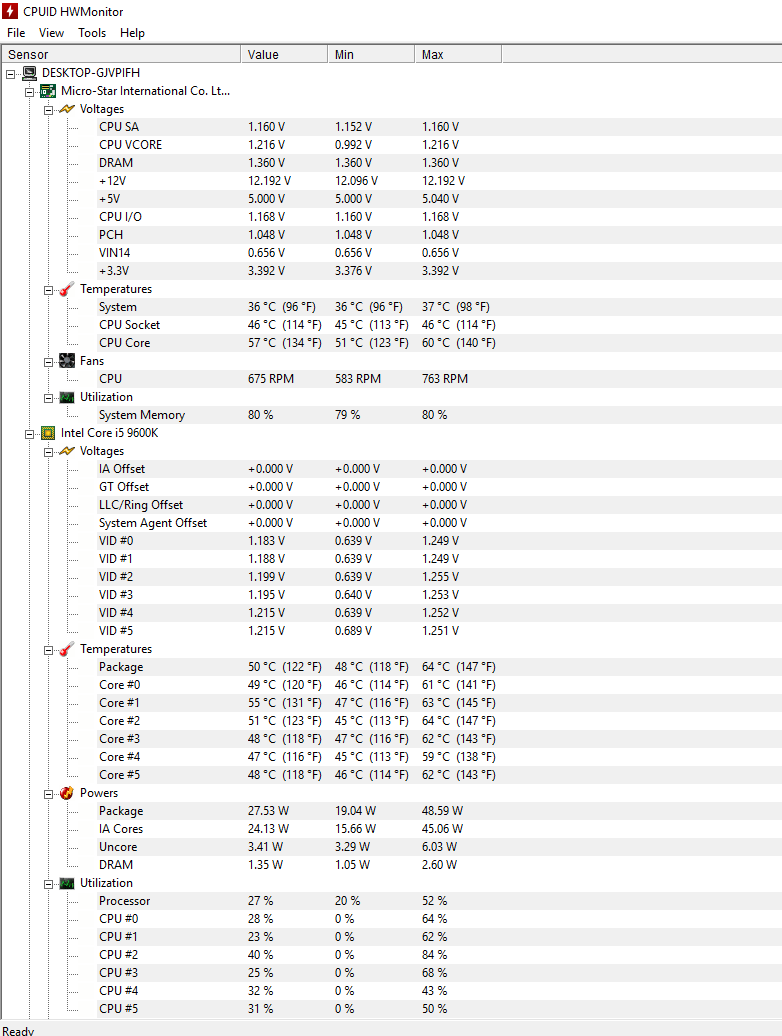Select the CPU Socket temperature row
The height and width of the screenshot is (1036, 782).
(439, 324)
